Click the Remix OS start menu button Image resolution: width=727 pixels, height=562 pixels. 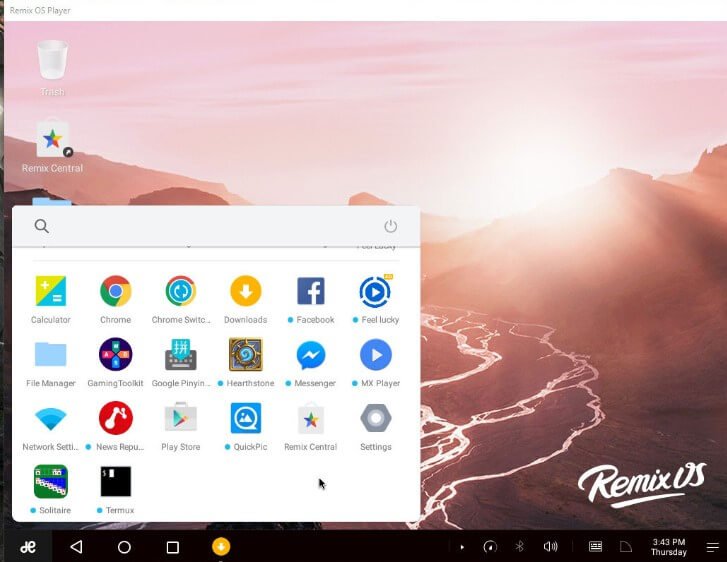tap(28, 547)
